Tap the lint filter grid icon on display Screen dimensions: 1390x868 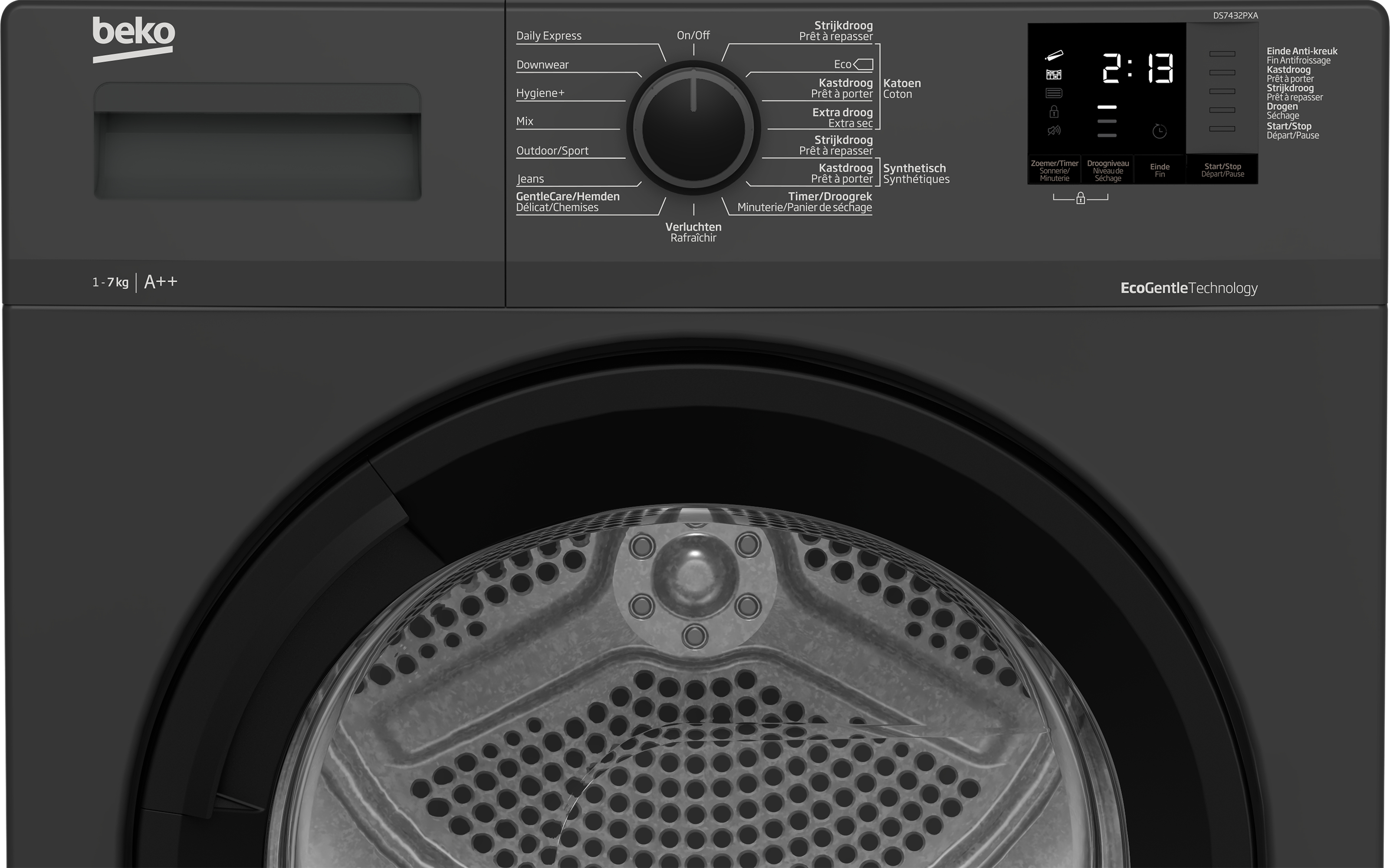click(1054, 75)
